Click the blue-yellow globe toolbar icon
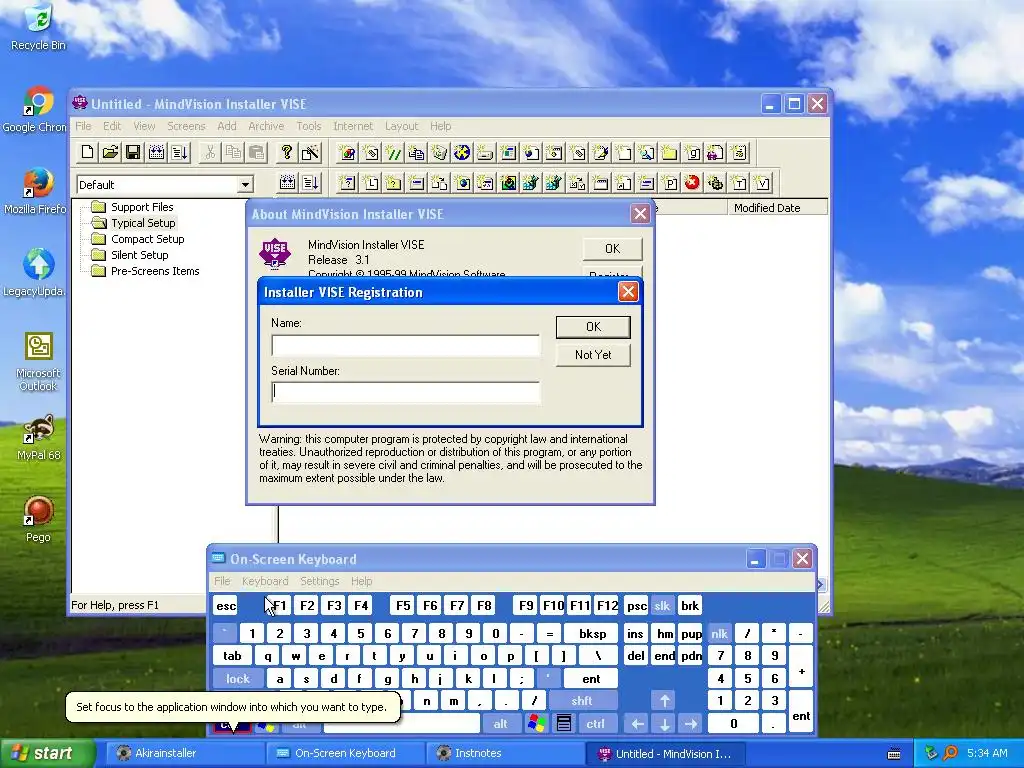This screenshot has width=1024, height=768. 462,153
